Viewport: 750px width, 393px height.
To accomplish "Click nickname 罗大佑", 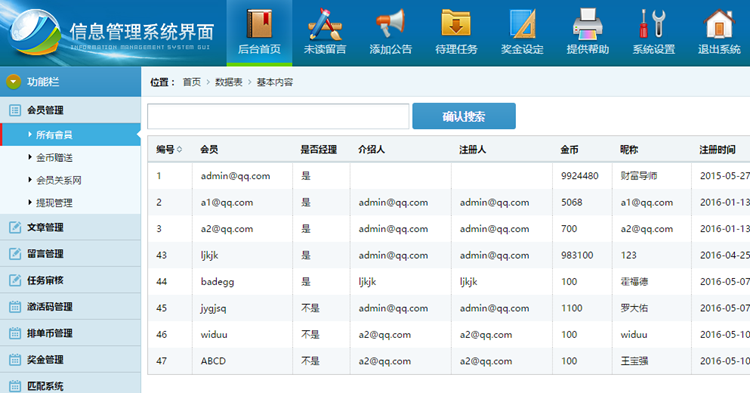I will click(x=634, y=308).
